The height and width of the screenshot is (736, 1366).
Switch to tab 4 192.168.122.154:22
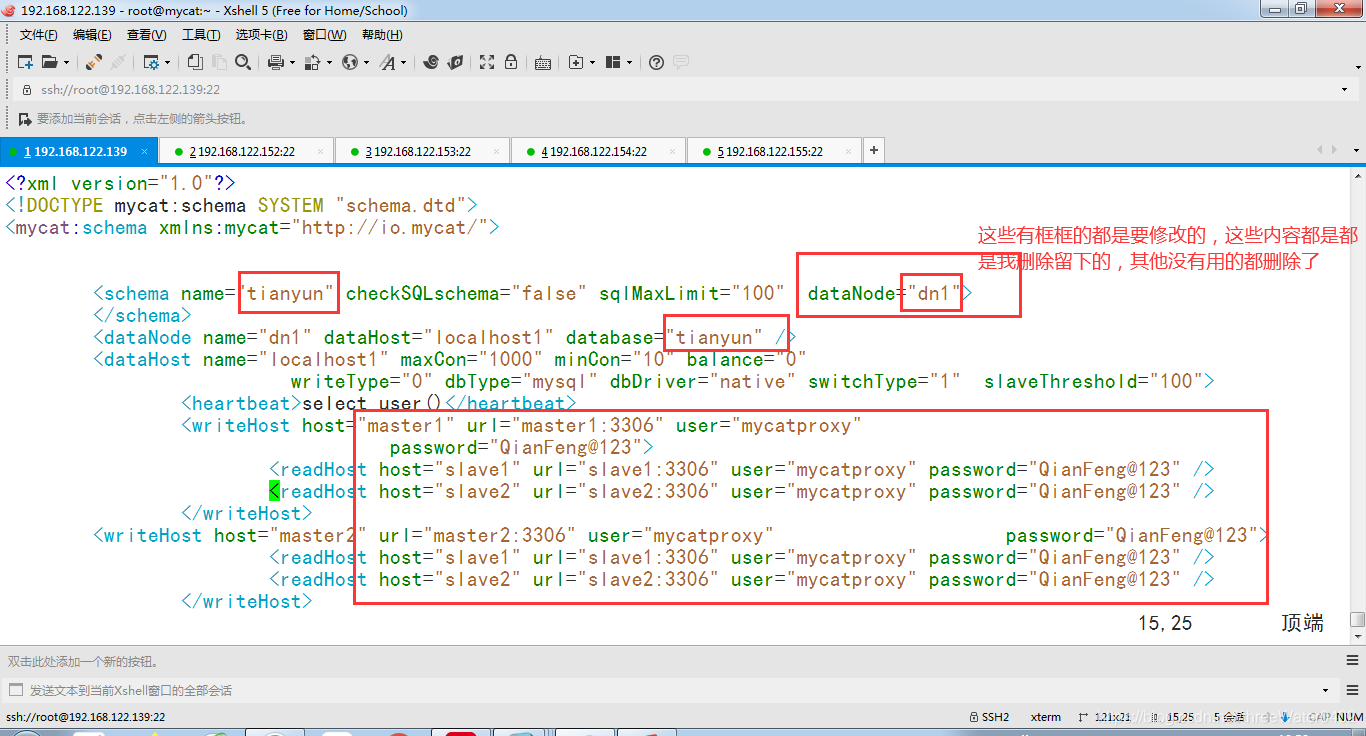[x=598, y=151]
